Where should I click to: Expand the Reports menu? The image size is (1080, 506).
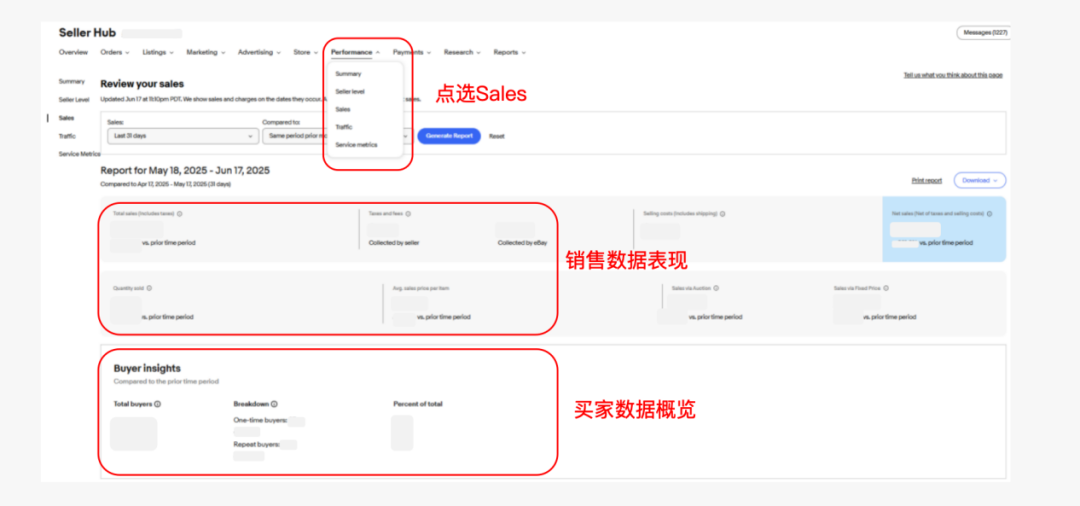(510, 52)
